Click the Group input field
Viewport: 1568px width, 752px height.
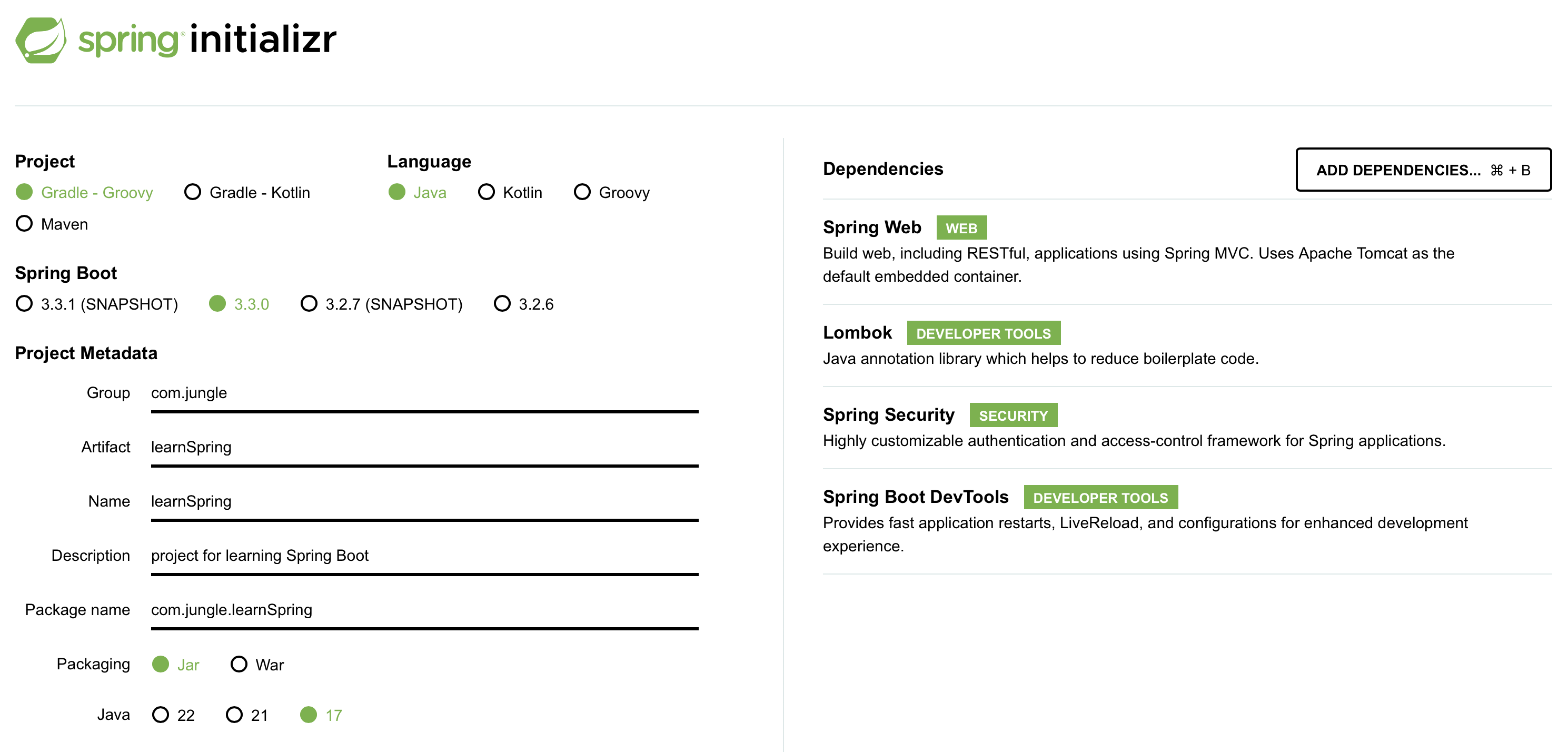(x=424, y=393)
